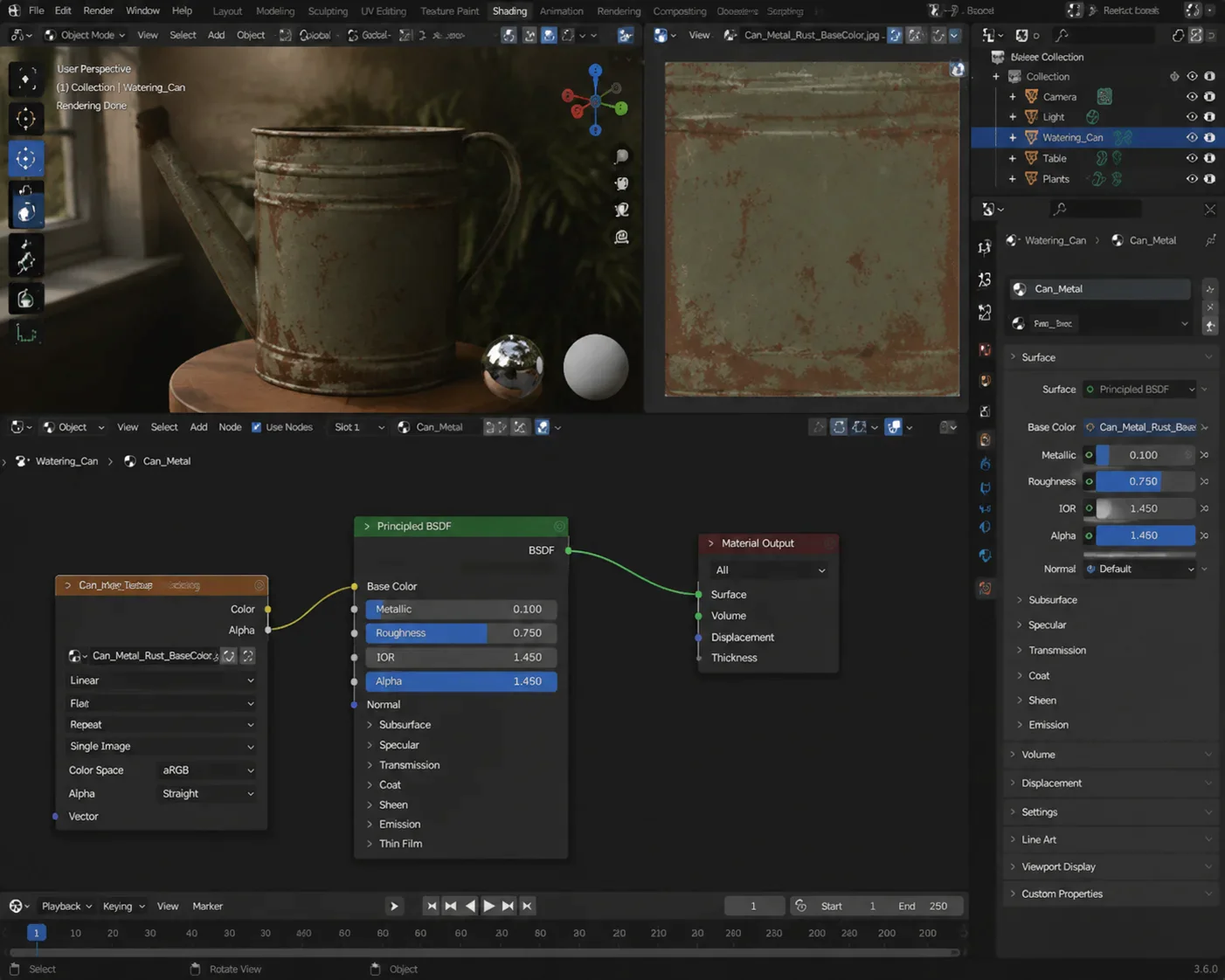Viewport: 1225px width, 980px height.
Task: Open the Material properties tab icon
Action: [985, 589]
